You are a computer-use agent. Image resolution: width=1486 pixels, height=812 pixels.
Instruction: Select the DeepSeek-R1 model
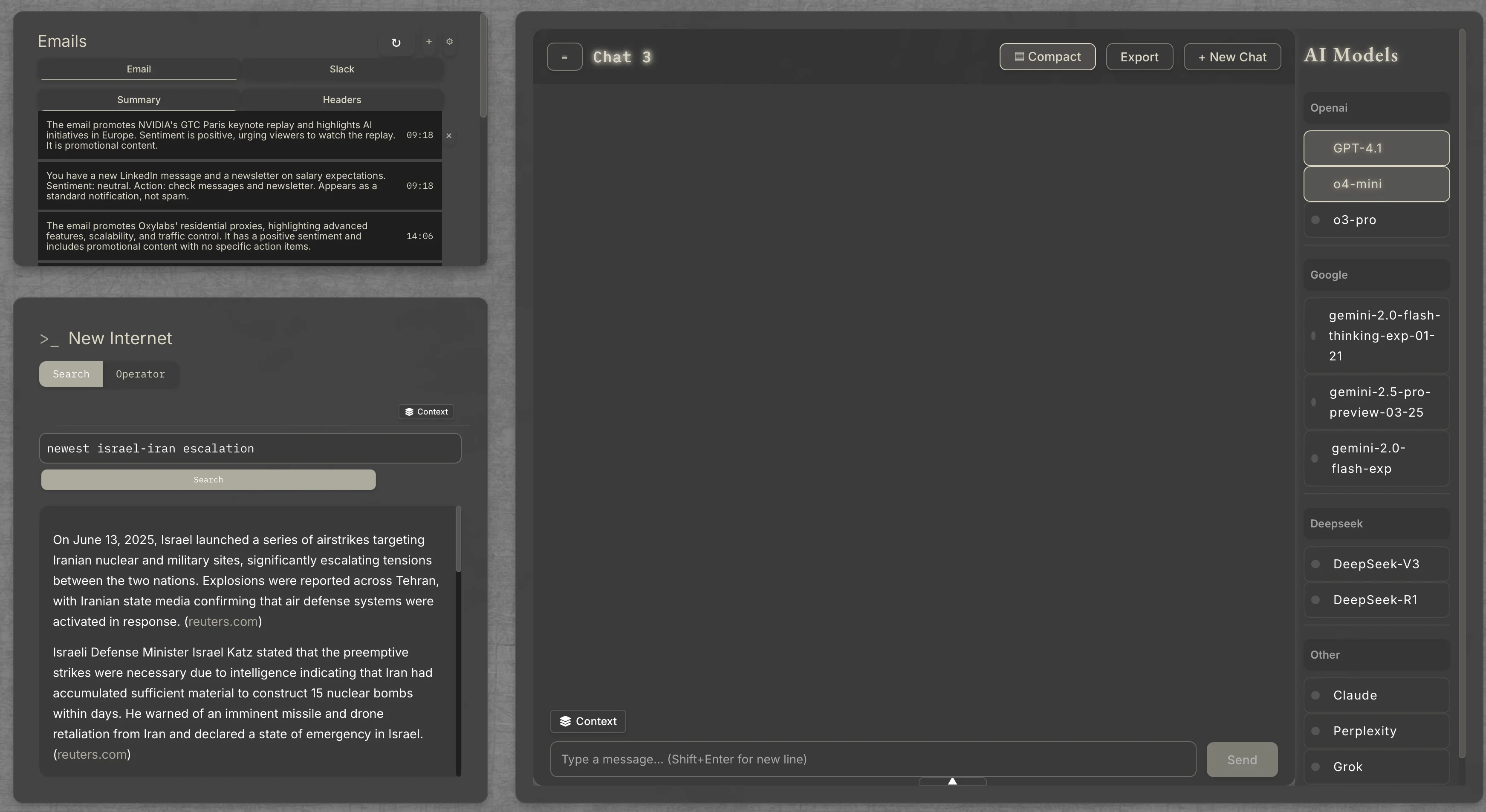[1375, 600]
